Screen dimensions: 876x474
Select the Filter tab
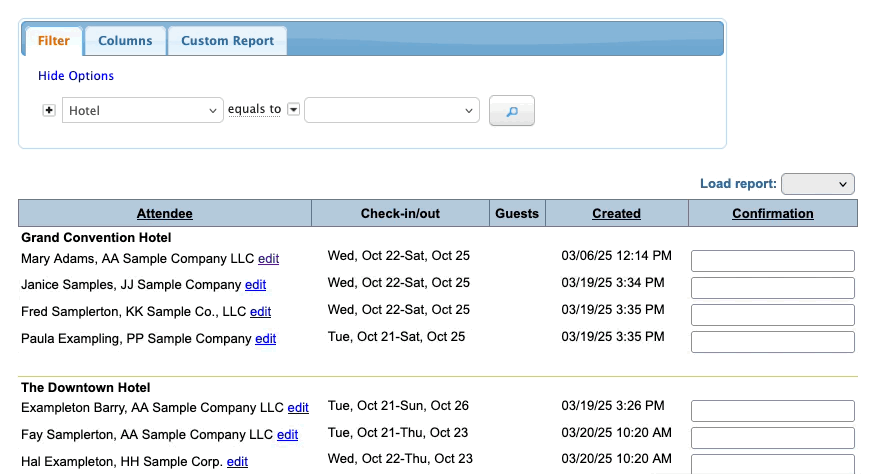tap(54, 41)
